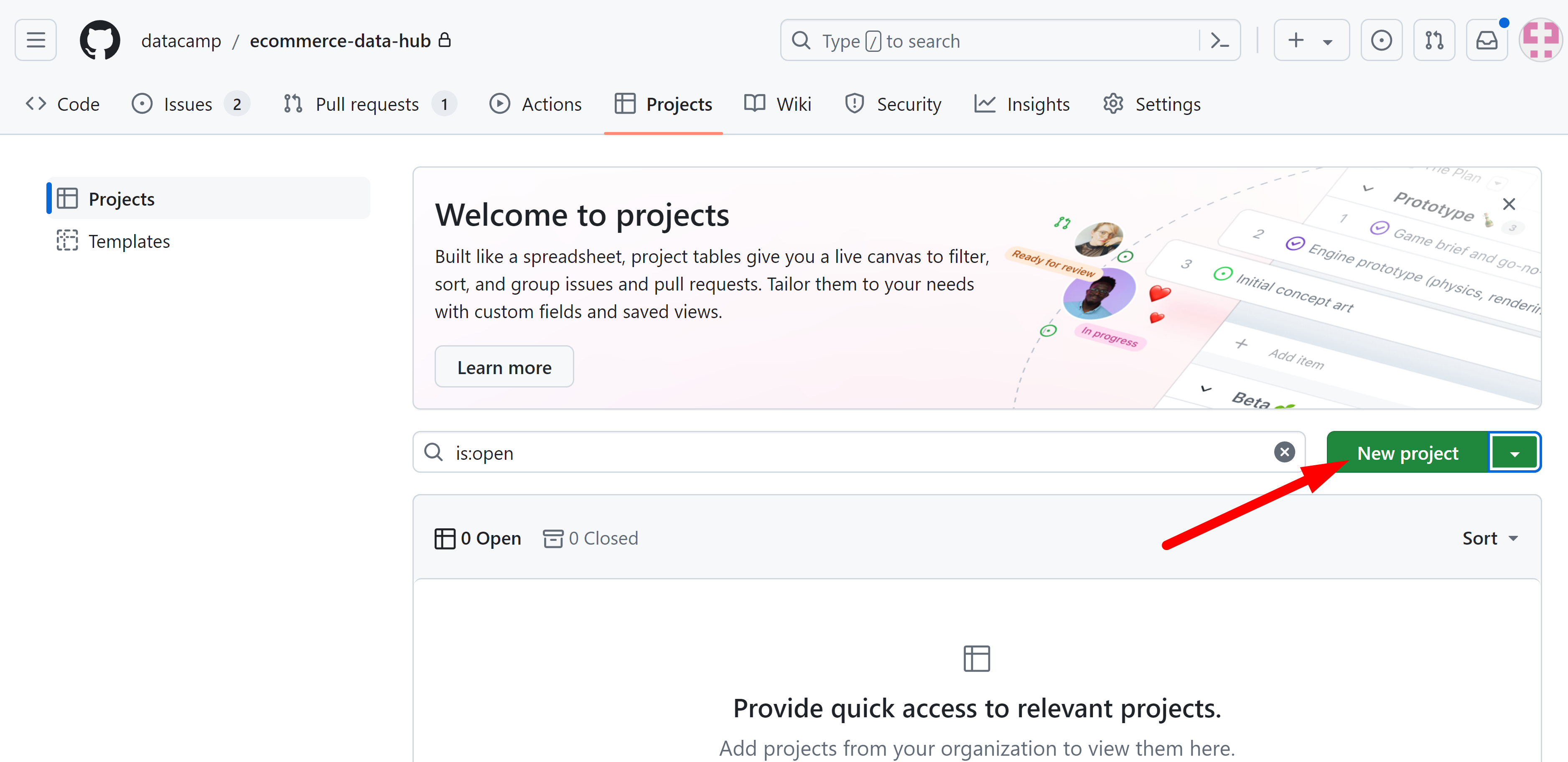Click the Pull requests count badge 1
The width and height of the screenshot is (1568, 762).
coord(444,104)
